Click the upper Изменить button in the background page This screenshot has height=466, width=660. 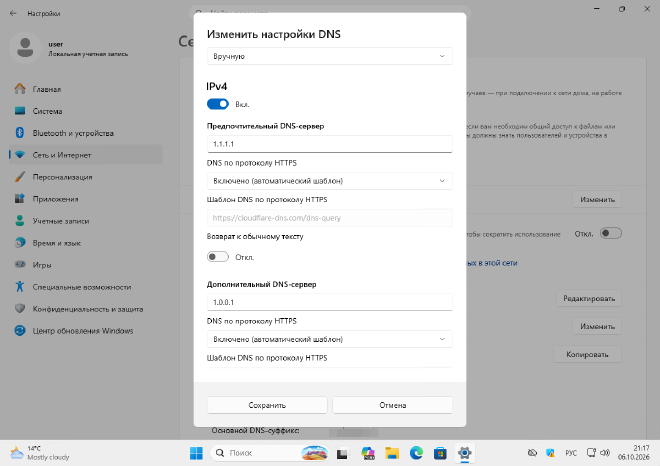click(597, 200)
